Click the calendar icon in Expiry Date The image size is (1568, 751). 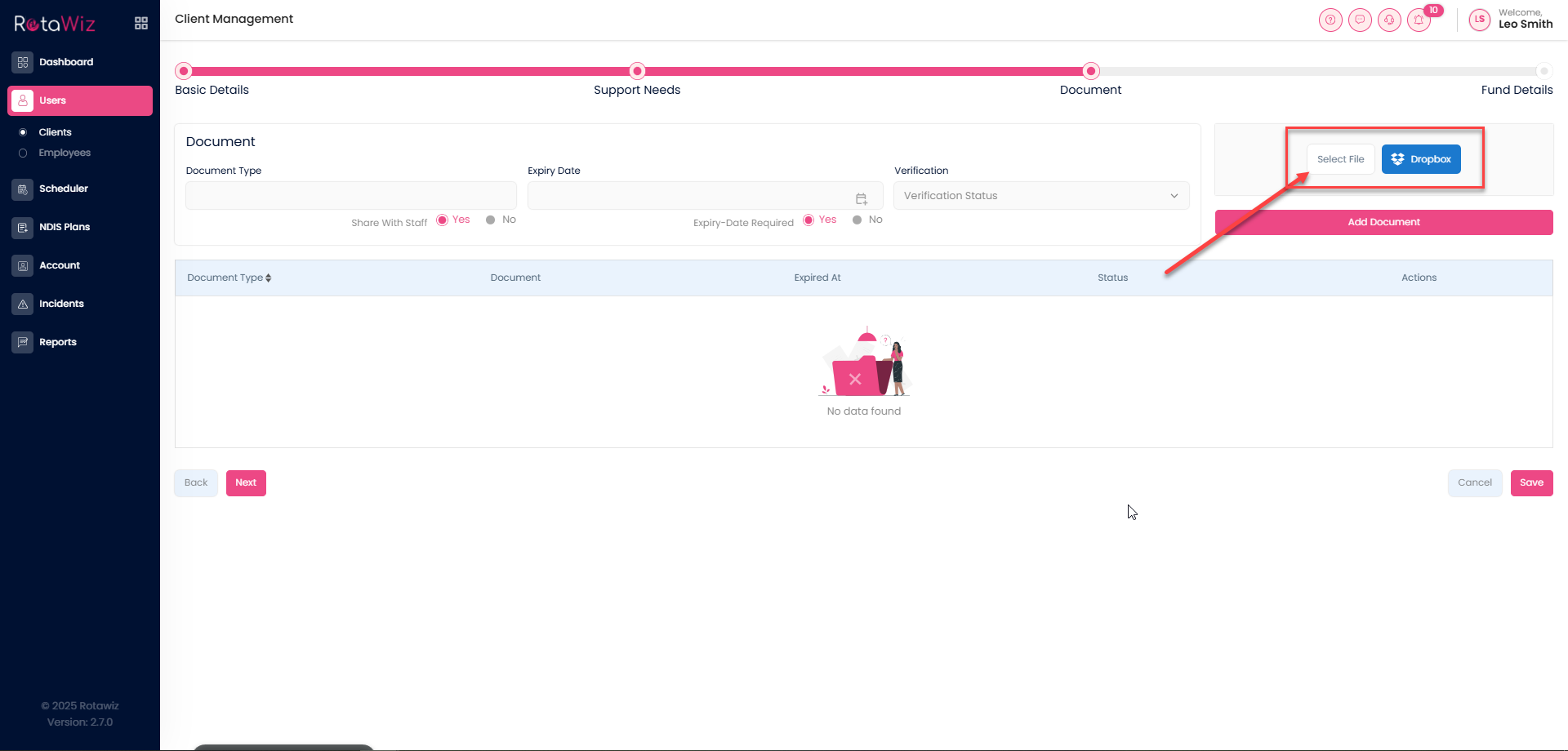pyautogui.click(x=861, y=198)
